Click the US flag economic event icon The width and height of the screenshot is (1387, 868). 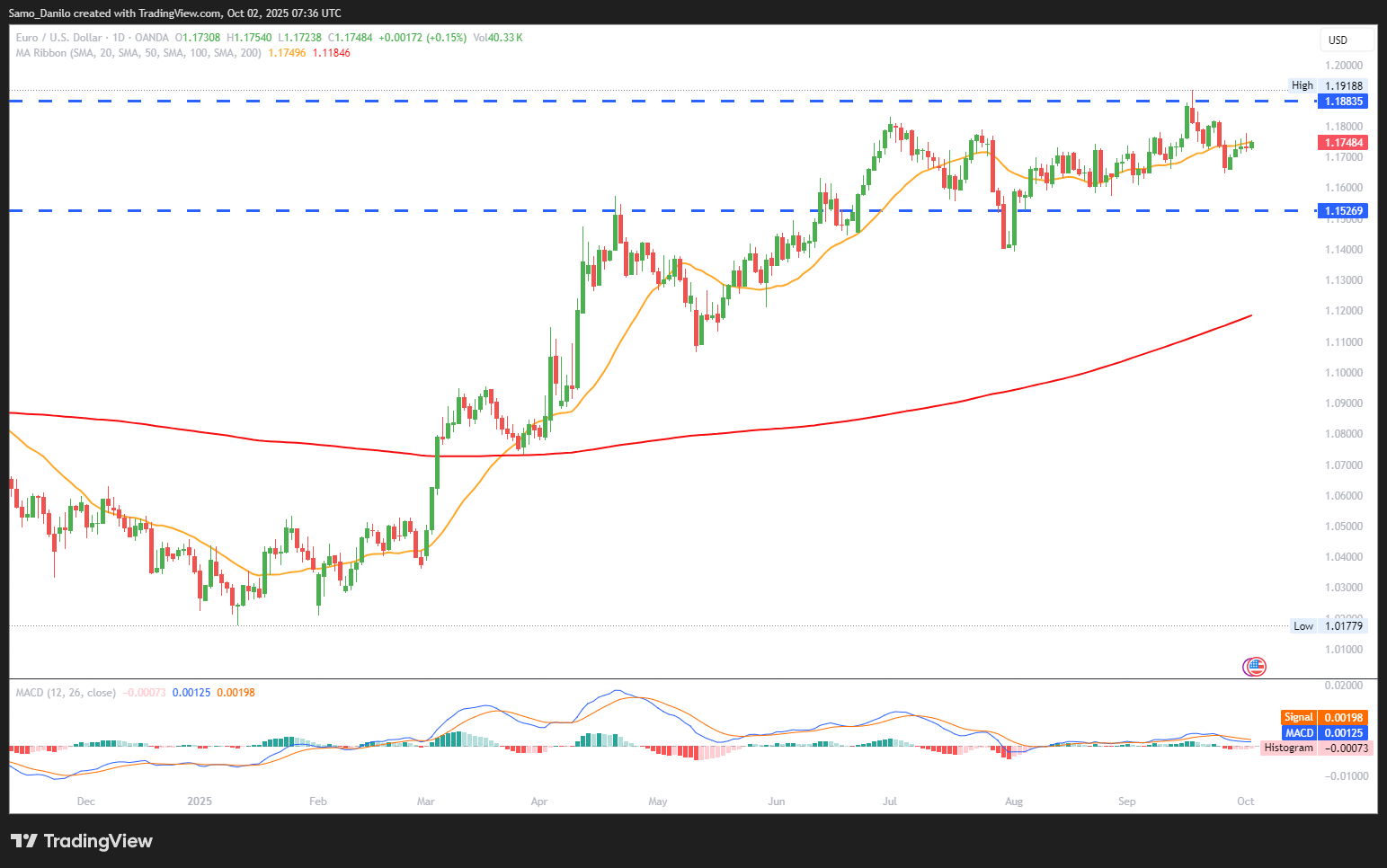[1254, 666]
